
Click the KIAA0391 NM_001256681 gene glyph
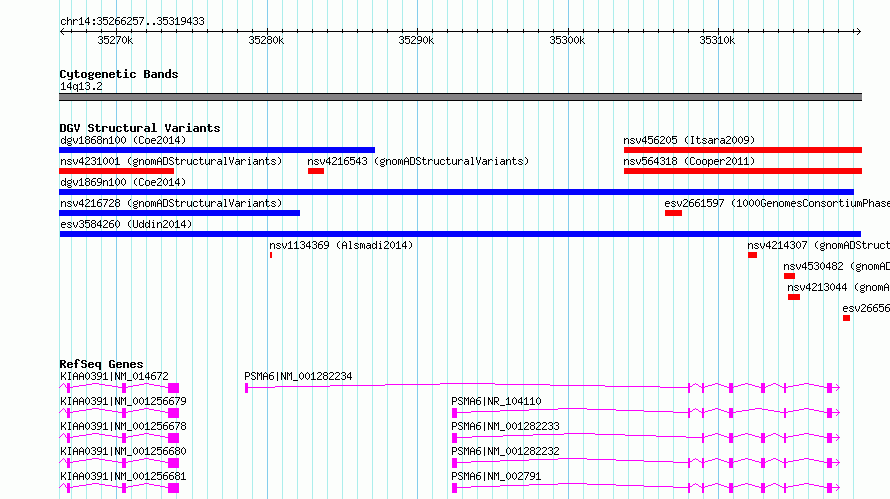click(119, 488)
